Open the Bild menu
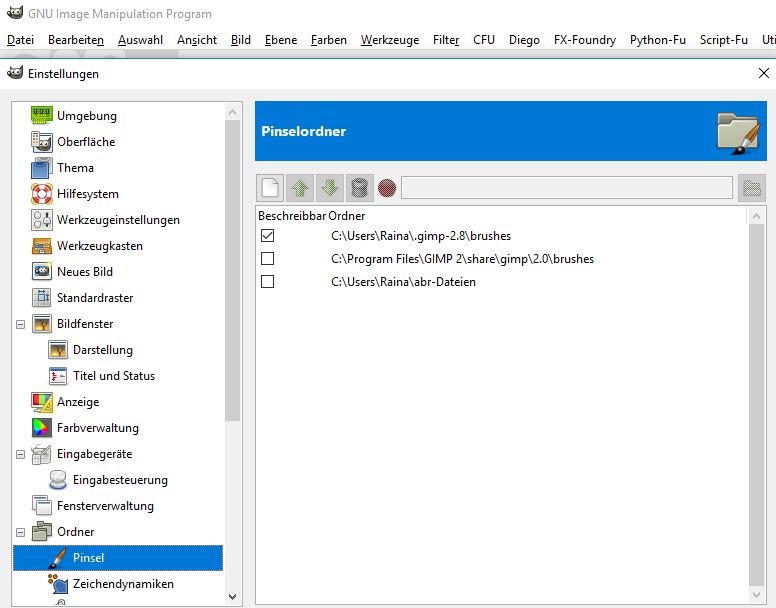776x608 pixels. [241, 40]
